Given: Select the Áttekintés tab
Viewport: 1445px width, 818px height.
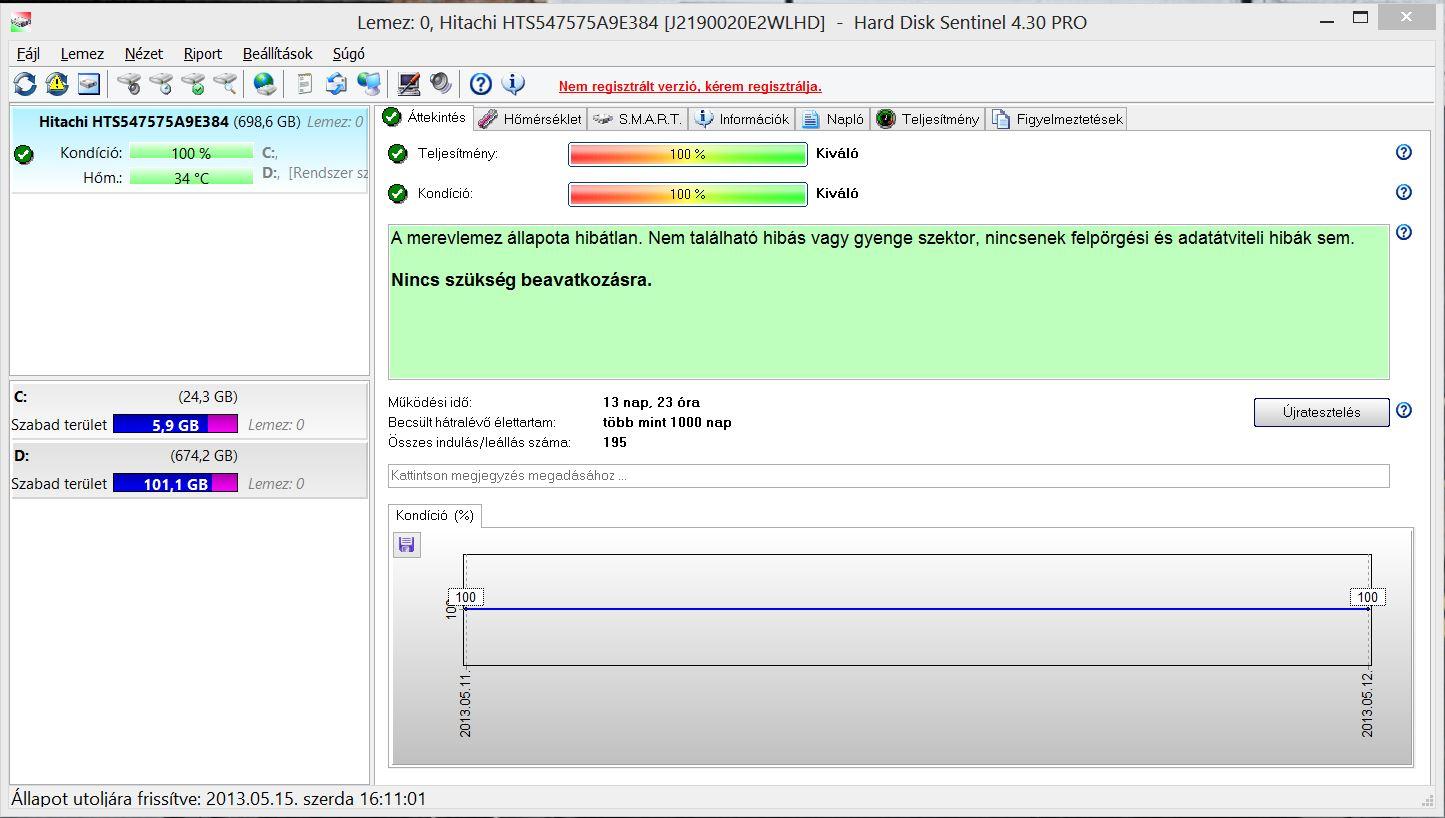Looking at the screenshot, I should 425,117.
